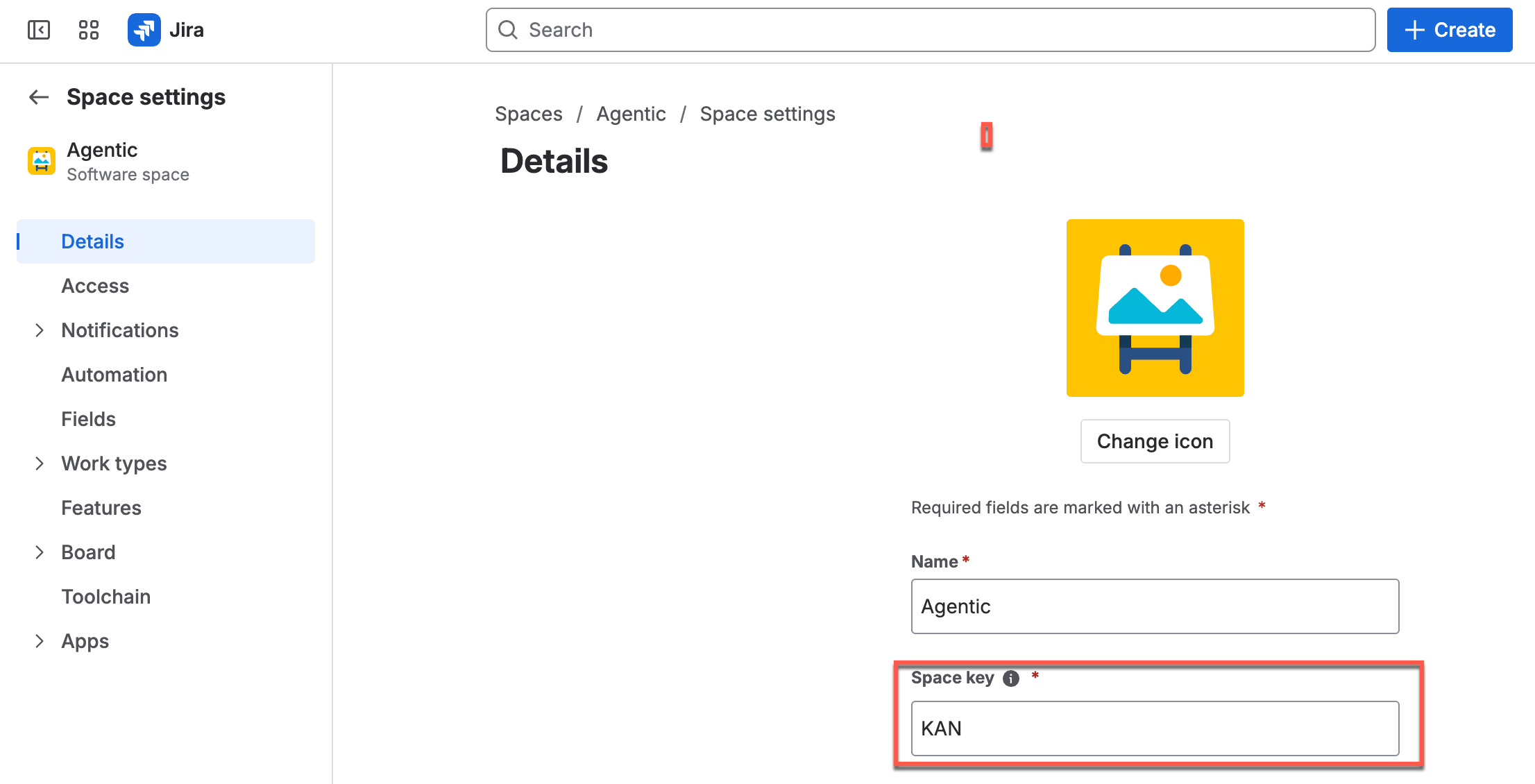Open the Access settings page

click(166, 286)
